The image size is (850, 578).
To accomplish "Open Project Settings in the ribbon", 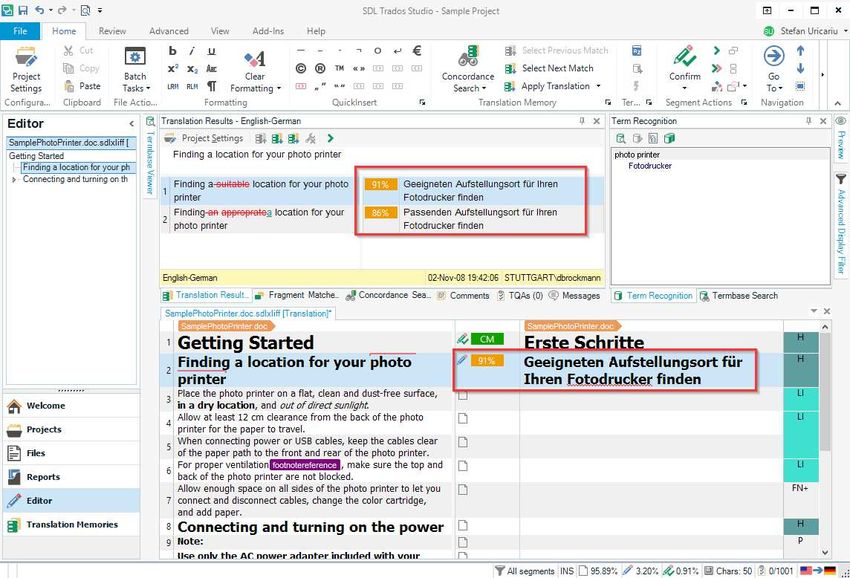I will pos(25,69).
